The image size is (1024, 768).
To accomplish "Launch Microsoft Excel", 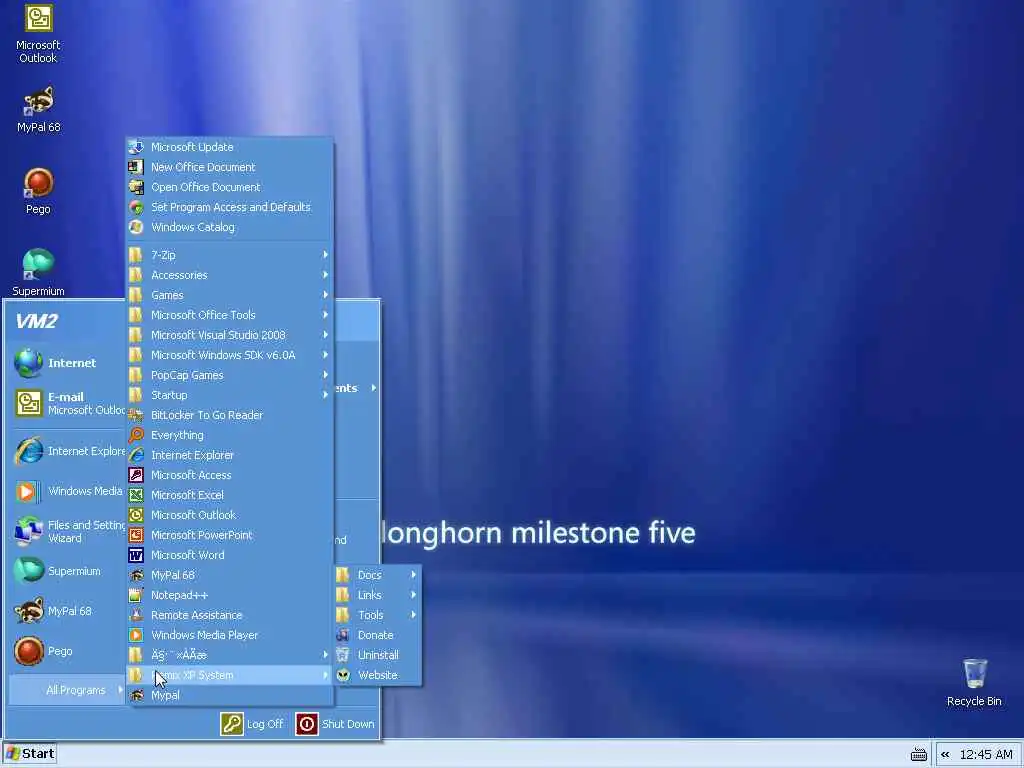I will (229, 495).
